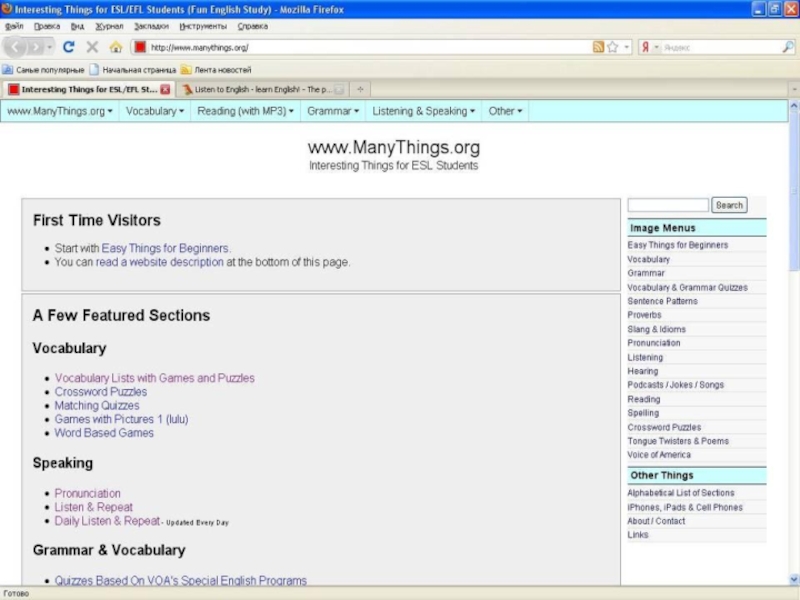Bookmark this page with the star icon
Image resolution: width=800 pixels, height=600 pixels.
pos(613,47)
